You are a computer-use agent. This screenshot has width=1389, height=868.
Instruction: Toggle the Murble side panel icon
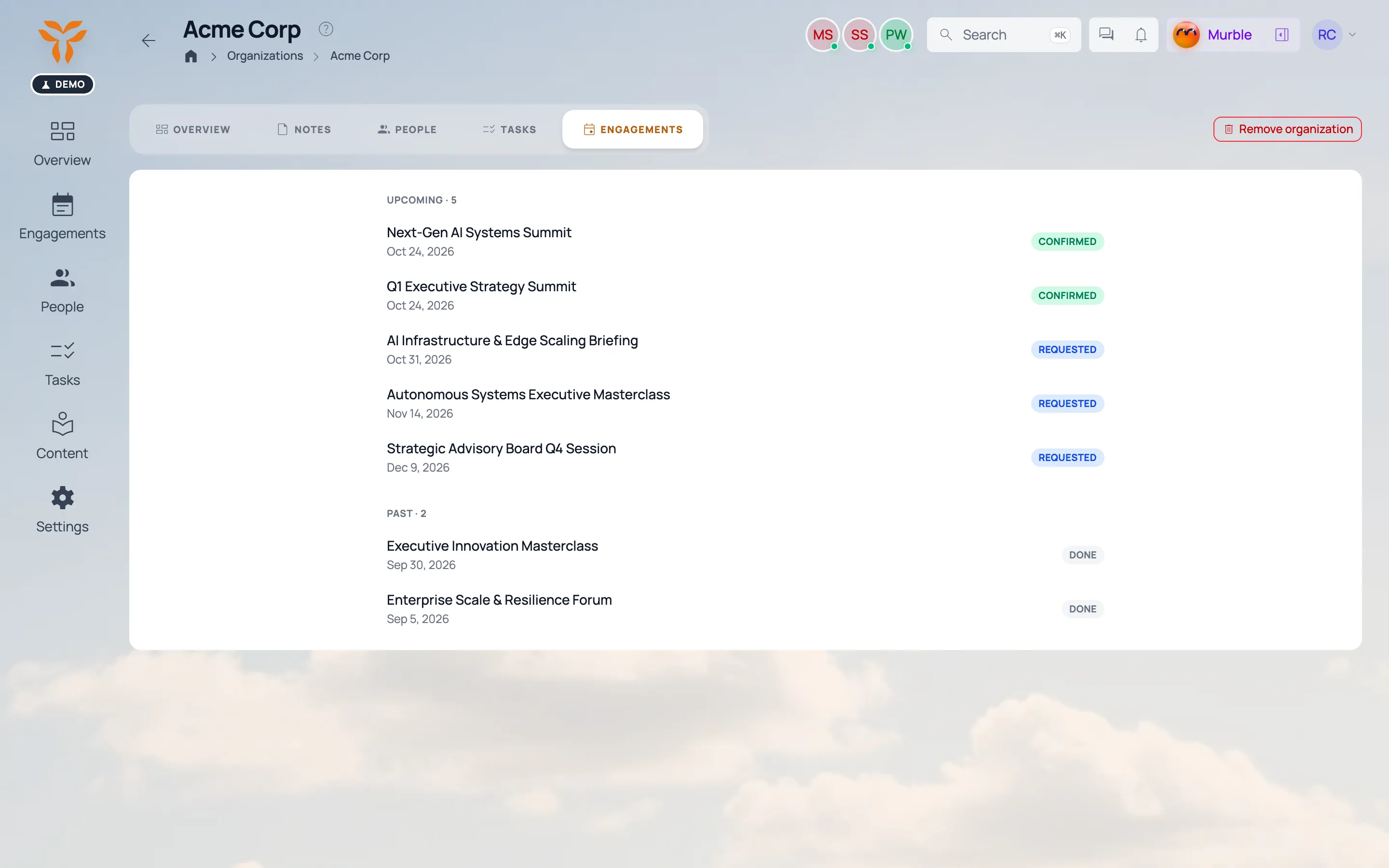point(1281,34)
